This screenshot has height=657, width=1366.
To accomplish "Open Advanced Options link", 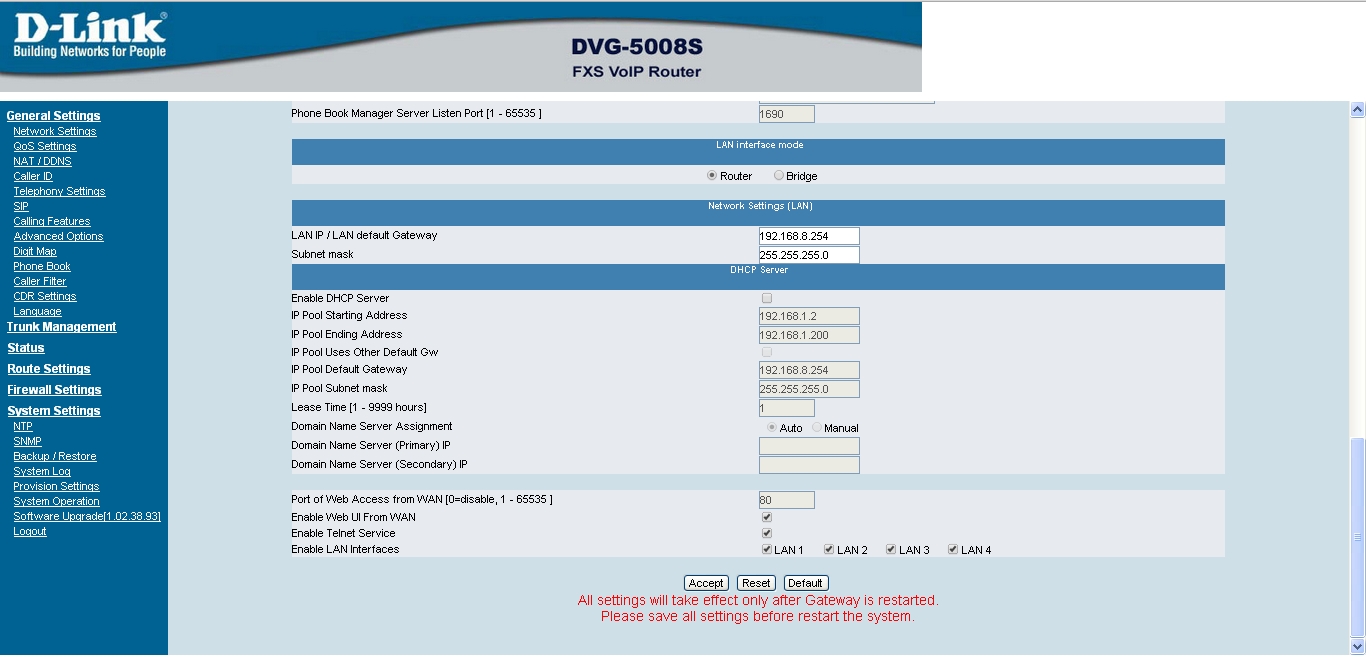I will coord(58,236).
